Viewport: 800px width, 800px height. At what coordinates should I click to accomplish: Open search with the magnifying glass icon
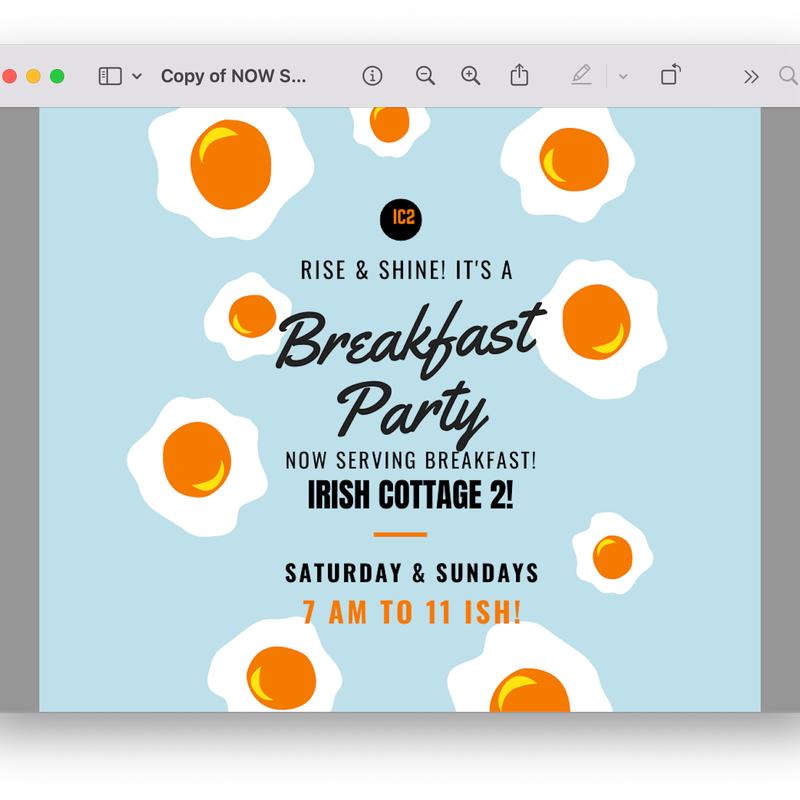click(x=788, y=76)
